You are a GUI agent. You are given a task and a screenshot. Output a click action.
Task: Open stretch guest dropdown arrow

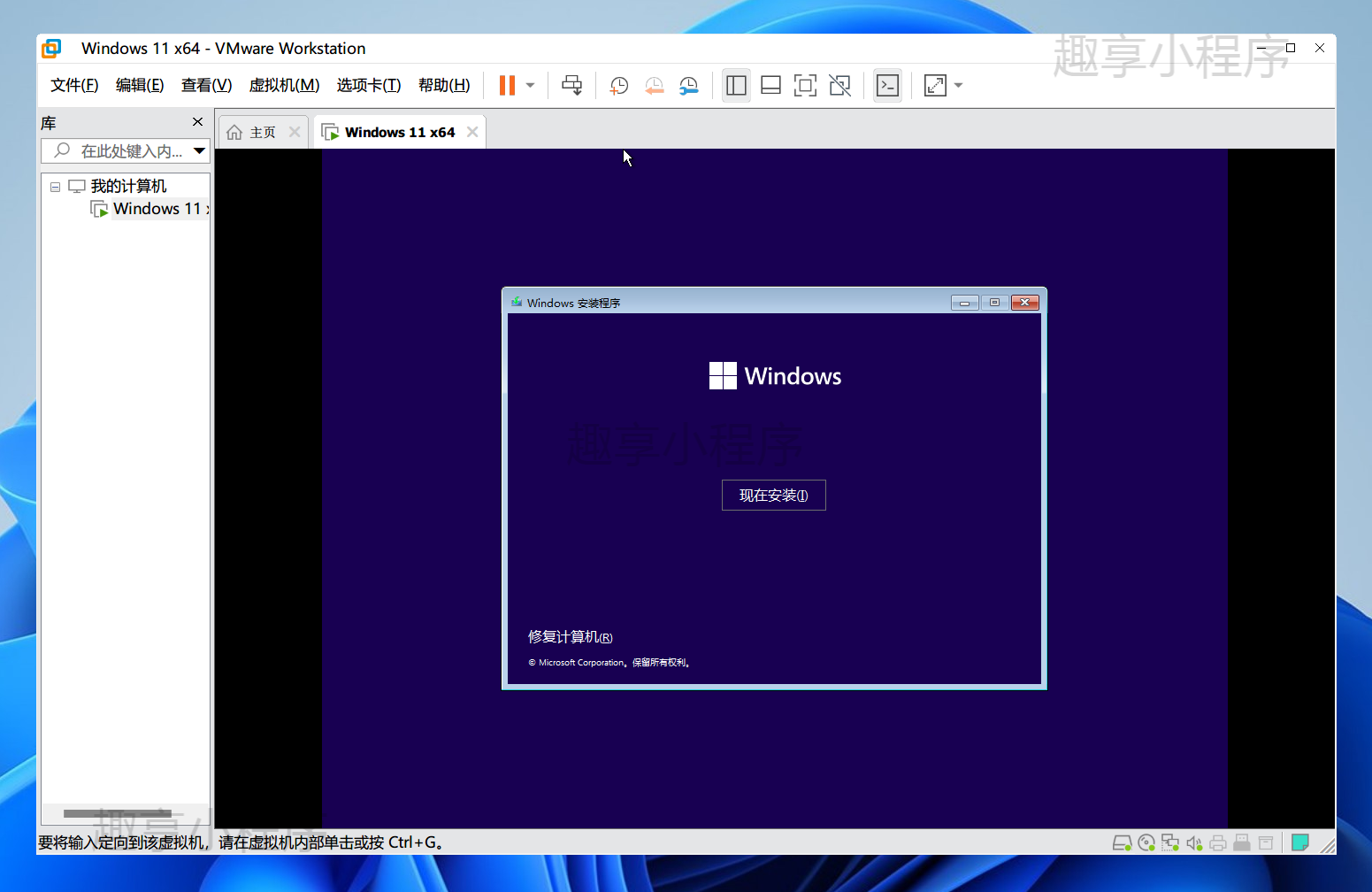point(959,86)
